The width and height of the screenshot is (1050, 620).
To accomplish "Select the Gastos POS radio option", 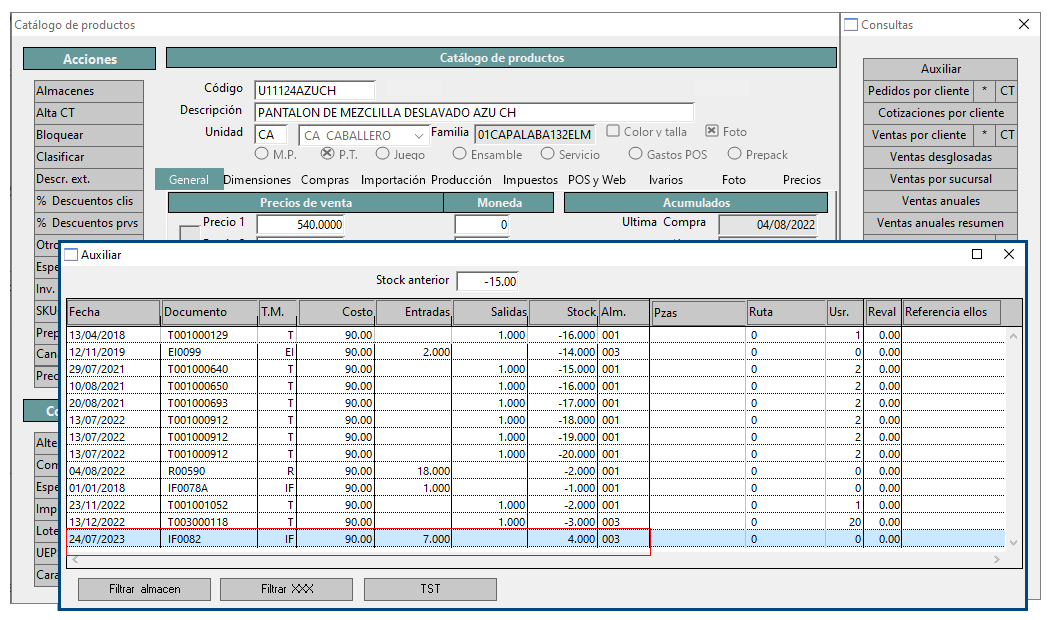I will pos(635,154).
